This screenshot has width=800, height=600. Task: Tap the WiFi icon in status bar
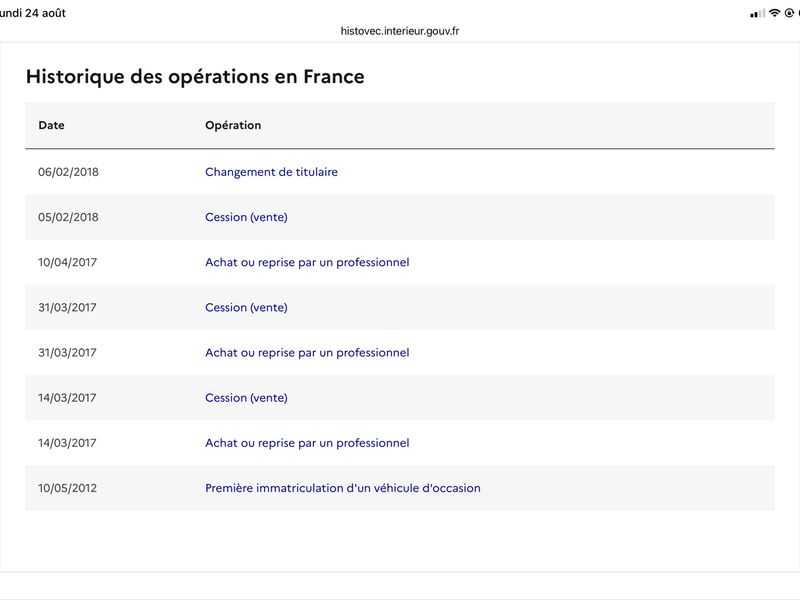[774, 13]
